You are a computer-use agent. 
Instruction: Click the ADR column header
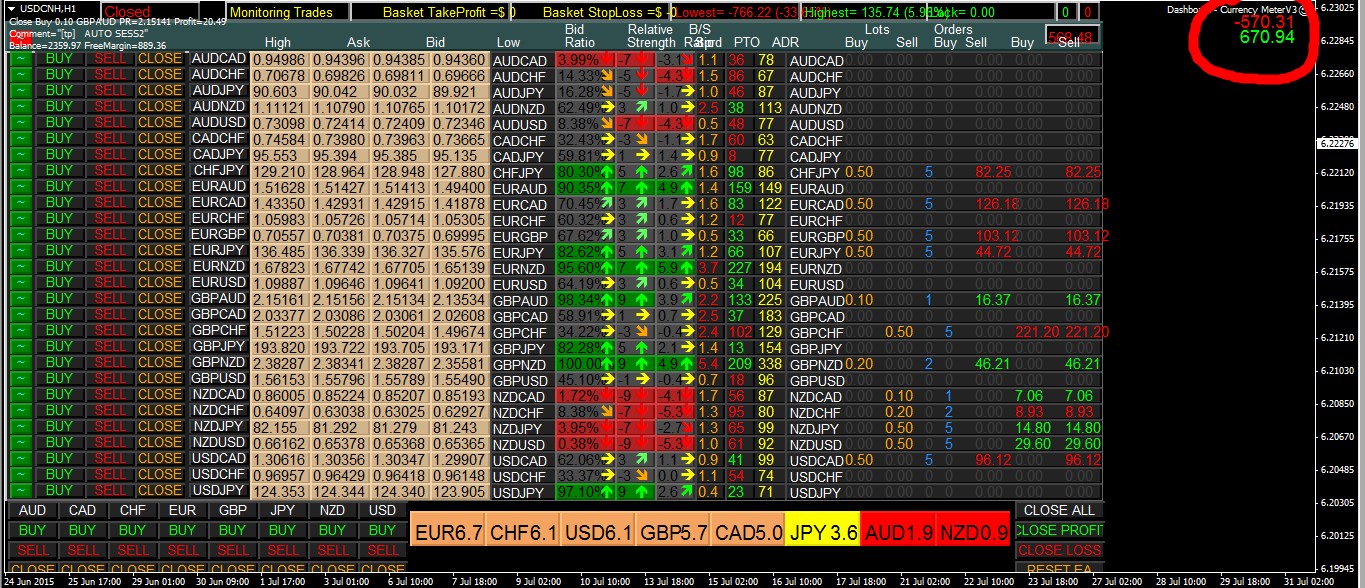(x=786, y=43)
